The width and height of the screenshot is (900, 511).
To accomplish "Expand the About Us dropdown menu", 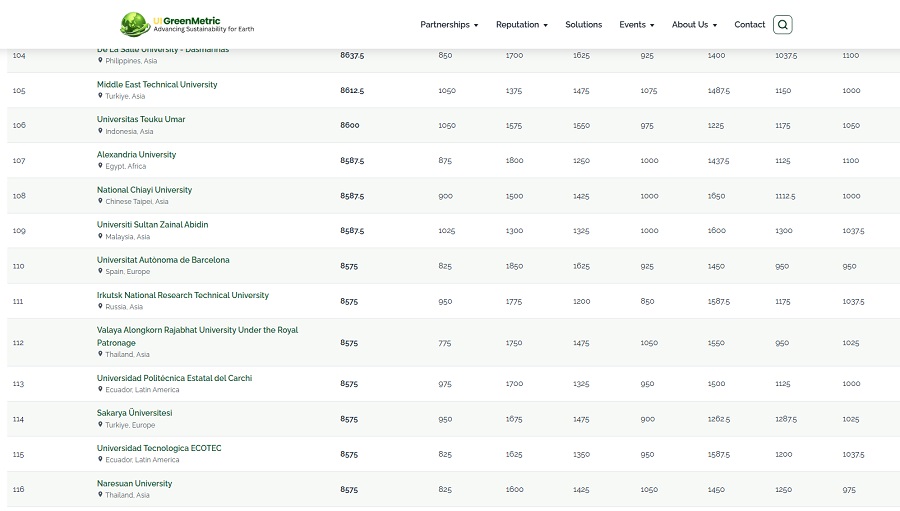I will point(695,25).
